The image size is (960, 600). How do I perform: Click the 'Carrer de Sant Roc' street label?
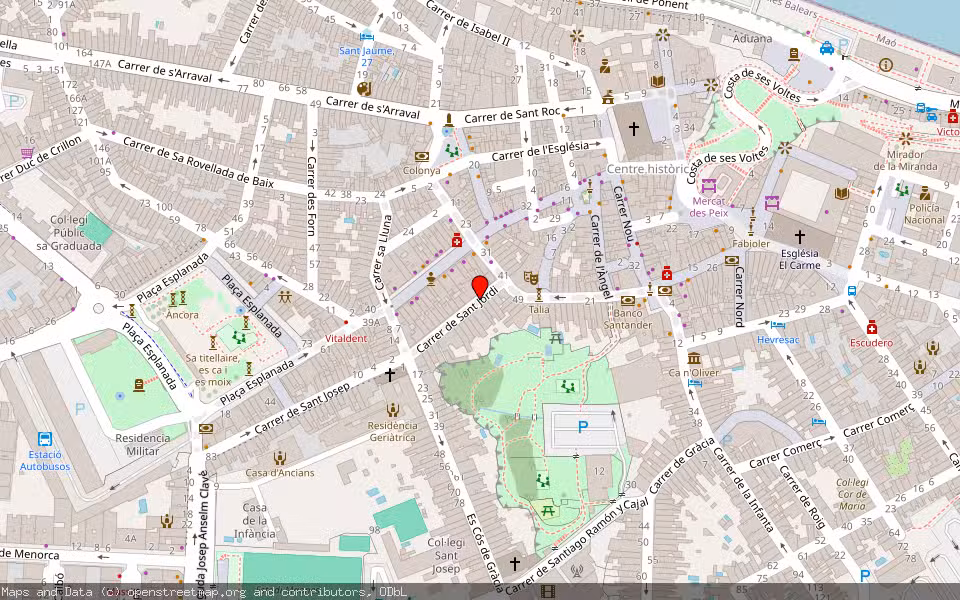pyautogui.click(x=512, y=115)
